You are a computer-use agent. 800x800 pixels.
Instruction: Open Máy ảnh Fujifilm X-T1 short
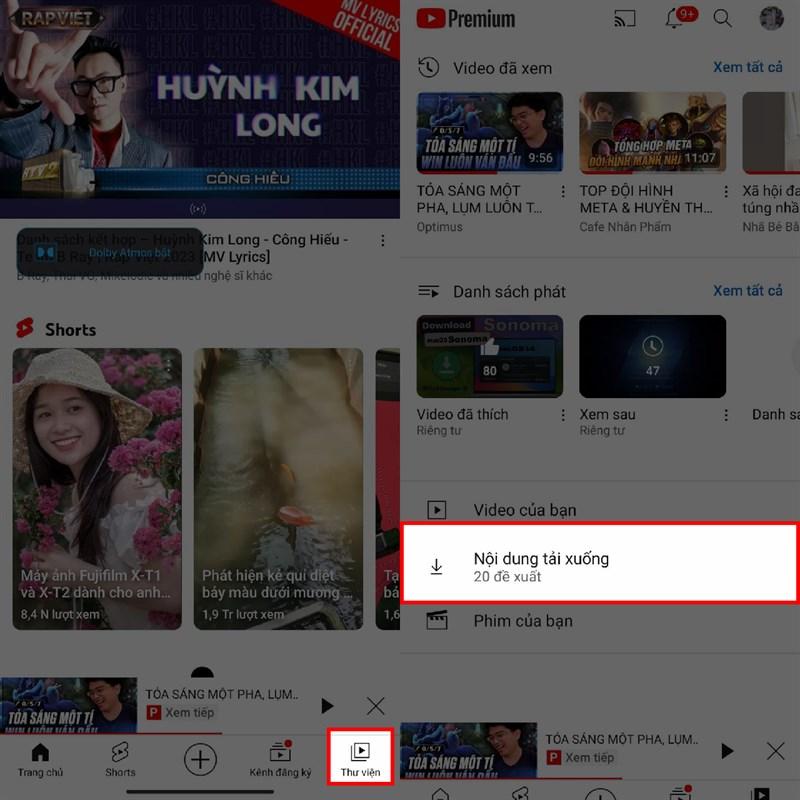click(97, 489)
